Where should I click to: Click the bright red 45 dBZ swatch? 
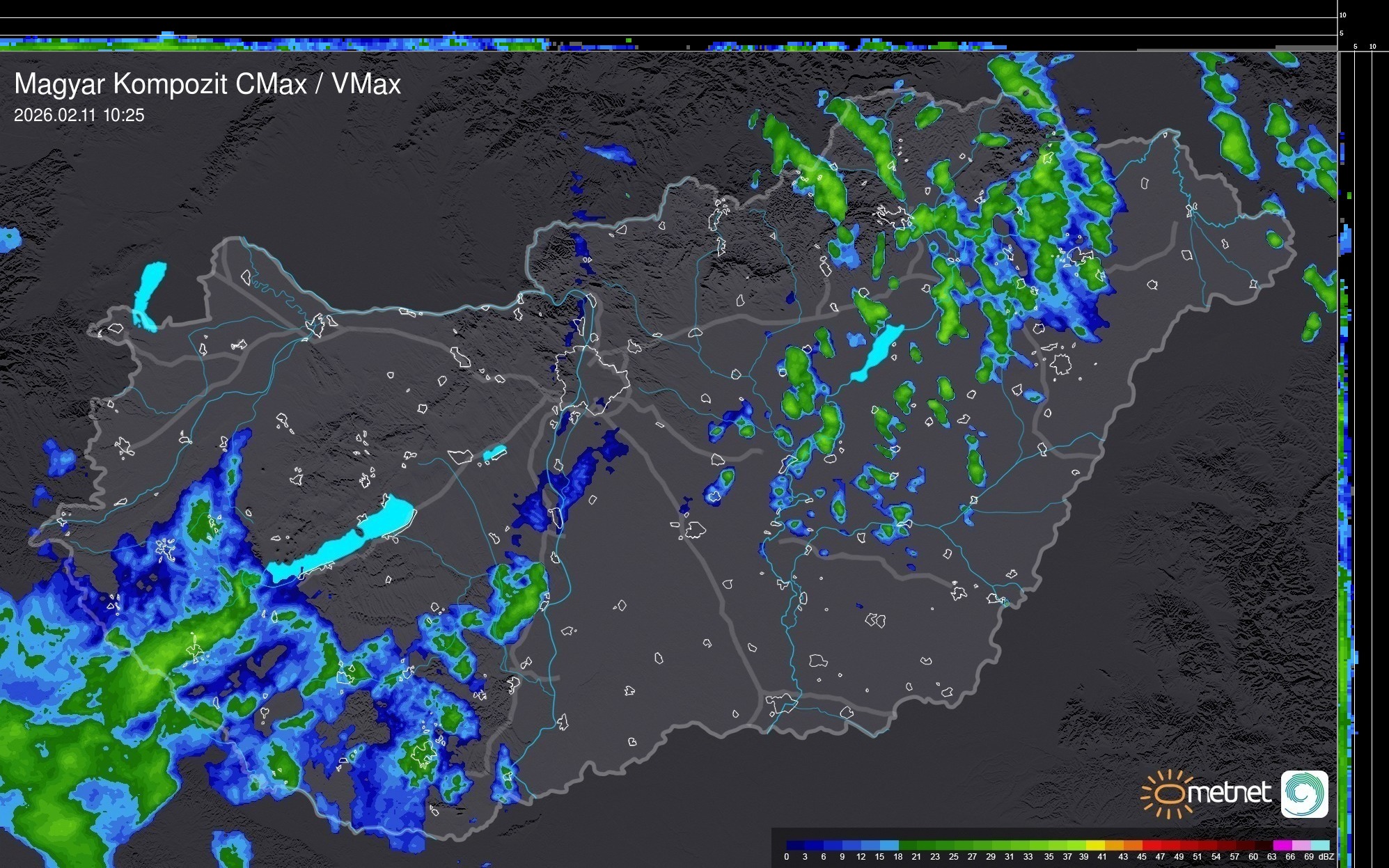(x=1151, y=845)
